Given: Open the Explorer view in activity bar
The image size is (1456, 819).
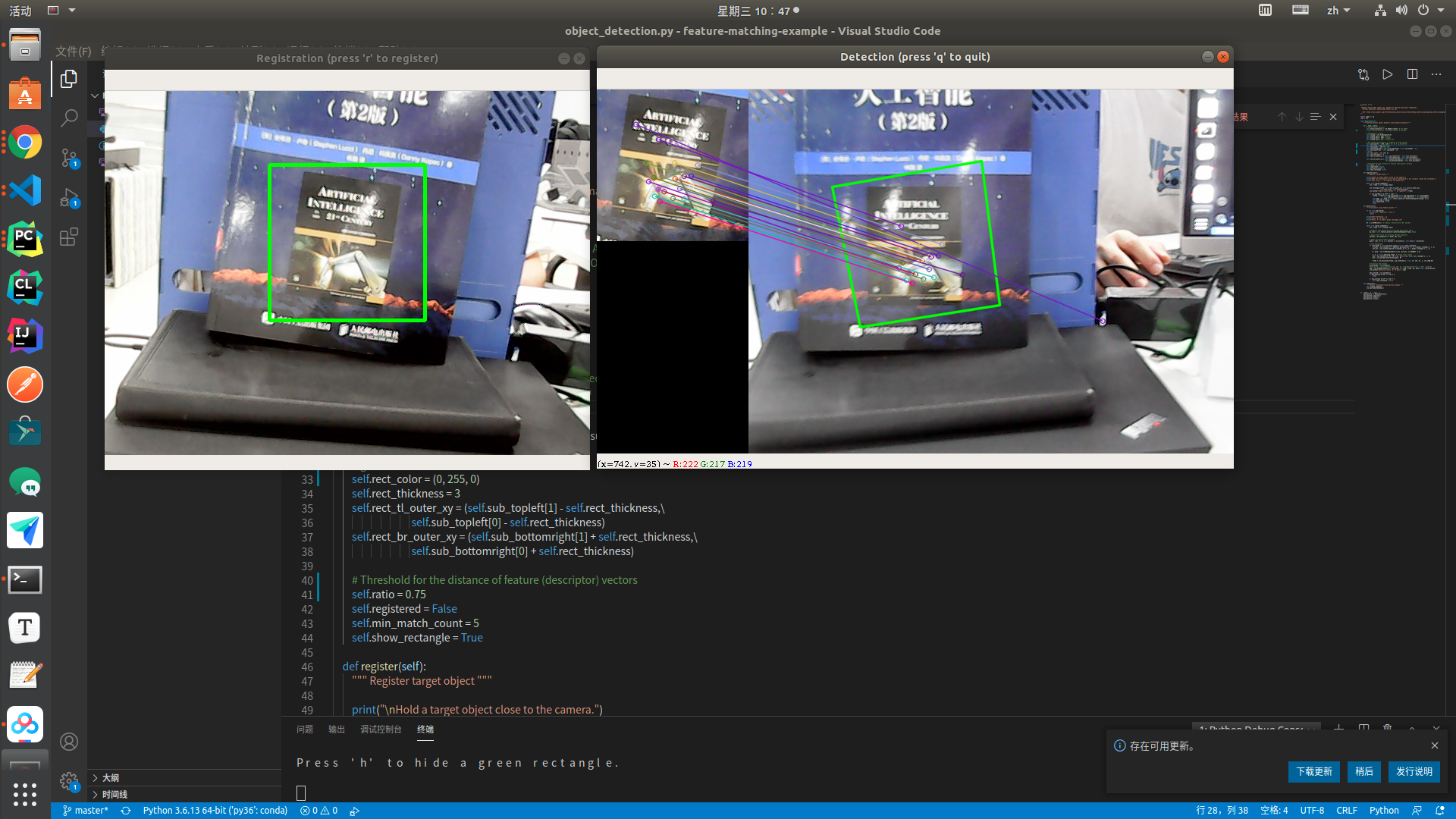Looking at the screenshot, I should [x=69, y=79].
